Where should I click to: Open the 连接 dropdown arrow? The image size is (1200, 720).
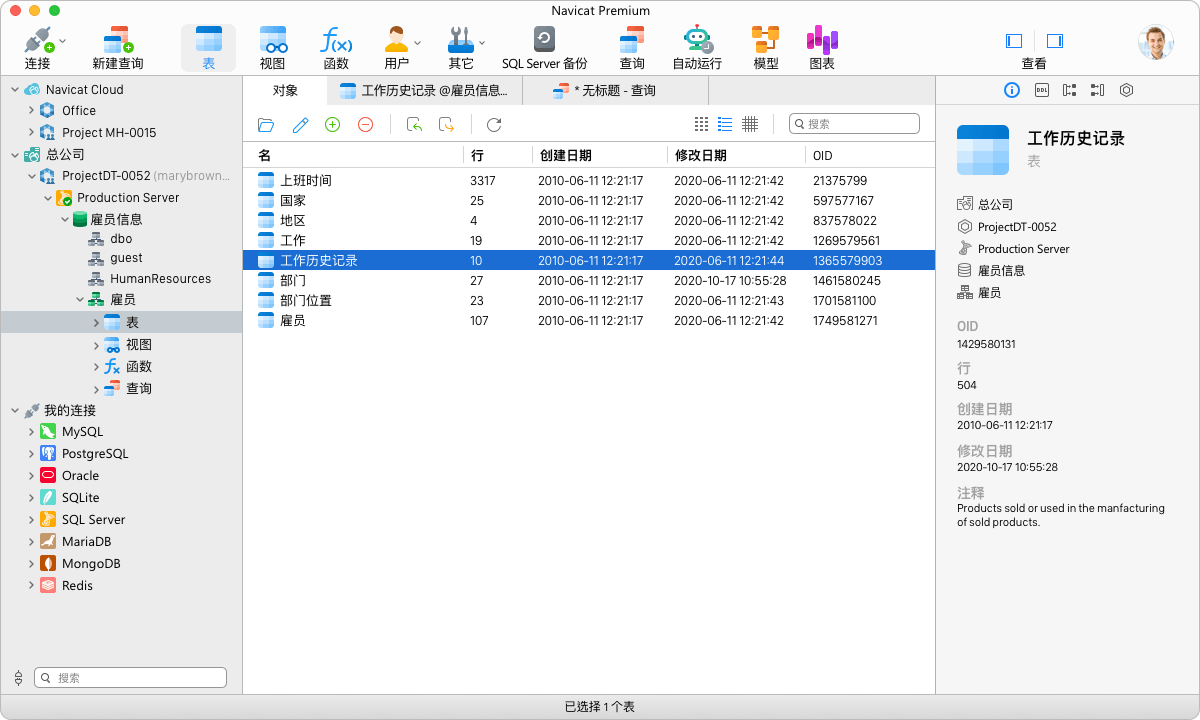pos(63,41)
